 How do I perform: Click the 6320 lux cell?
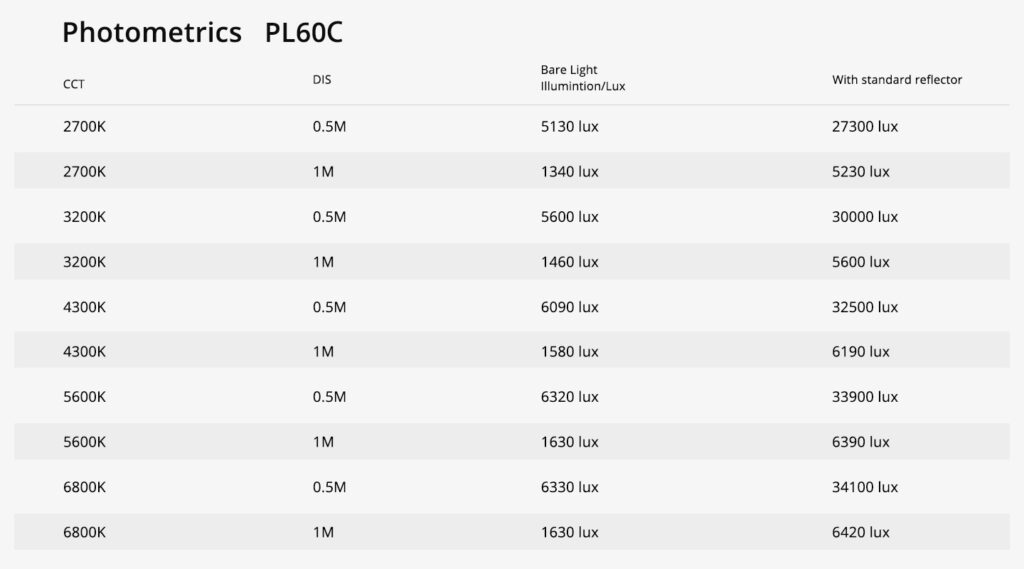[x=569, y=397]
